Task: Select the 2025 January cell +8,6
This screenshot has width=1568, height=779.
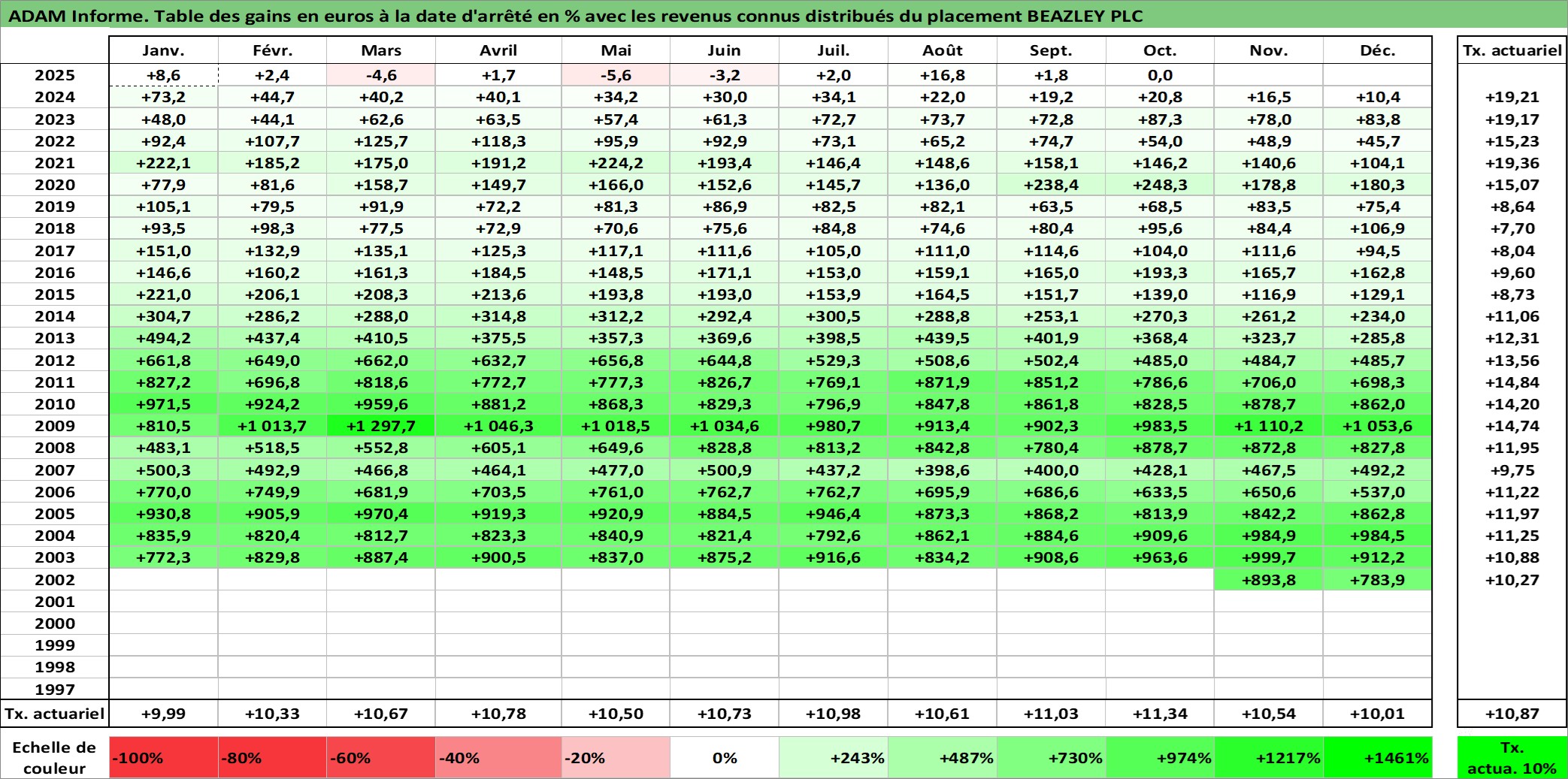Action: (164, 75)
